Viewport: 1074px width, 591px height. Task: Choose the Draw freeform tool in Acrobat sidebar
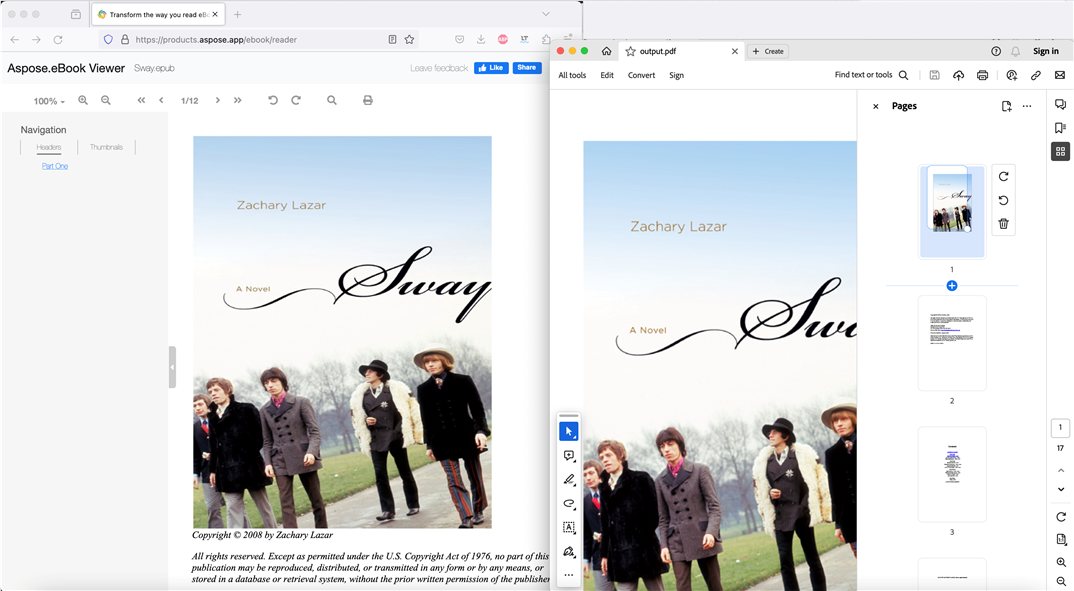point(569,503)
